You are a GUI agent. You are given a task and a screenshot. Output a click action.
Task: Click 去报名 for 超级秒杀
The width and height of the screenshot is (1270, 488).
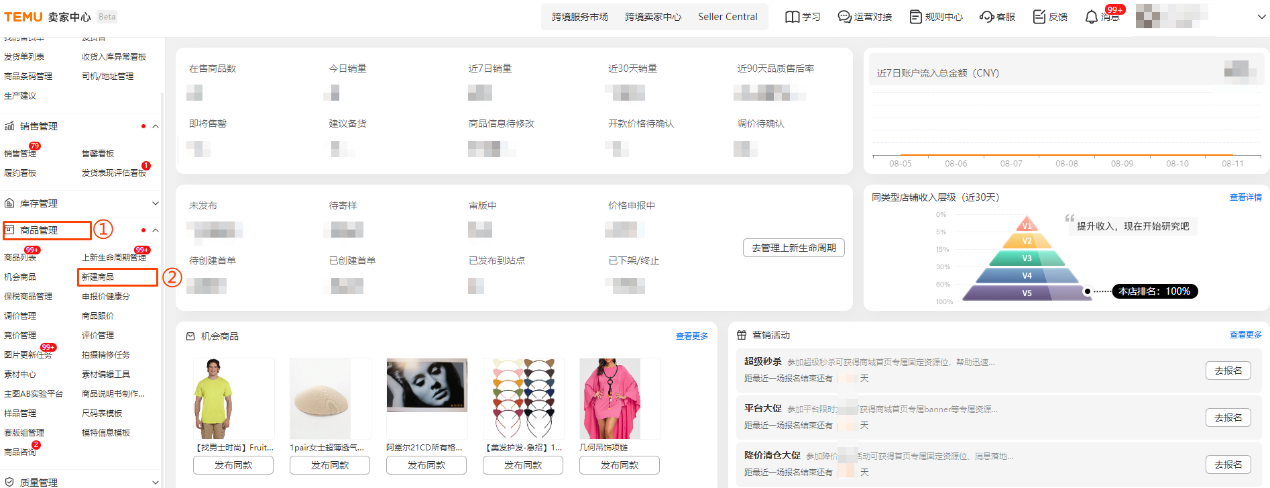coord(1227,370)
